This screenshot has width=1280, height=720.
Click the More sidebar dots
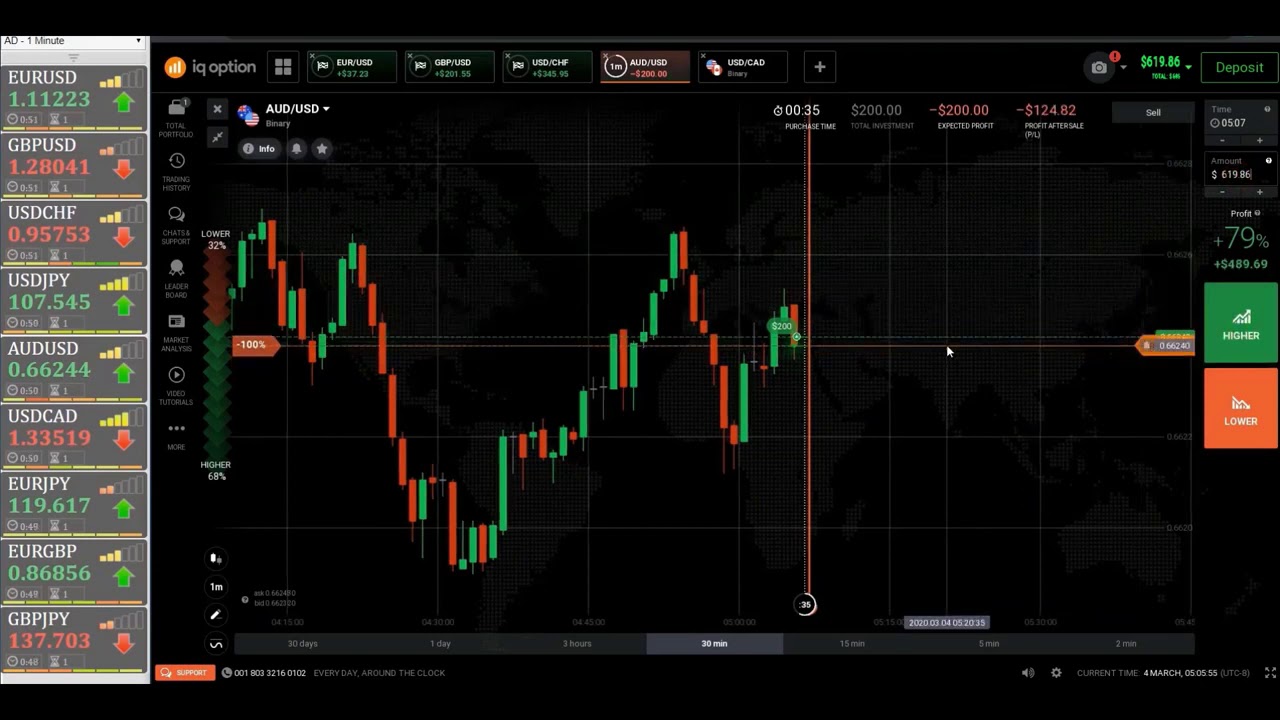click(x=176, y=435)
